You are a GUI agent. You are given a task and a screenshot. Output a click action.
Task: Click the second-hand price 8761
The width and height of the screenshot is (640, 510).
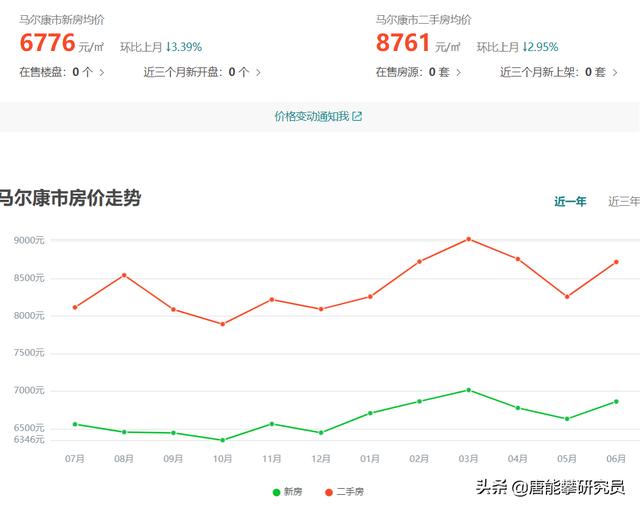tap(403, 43)
